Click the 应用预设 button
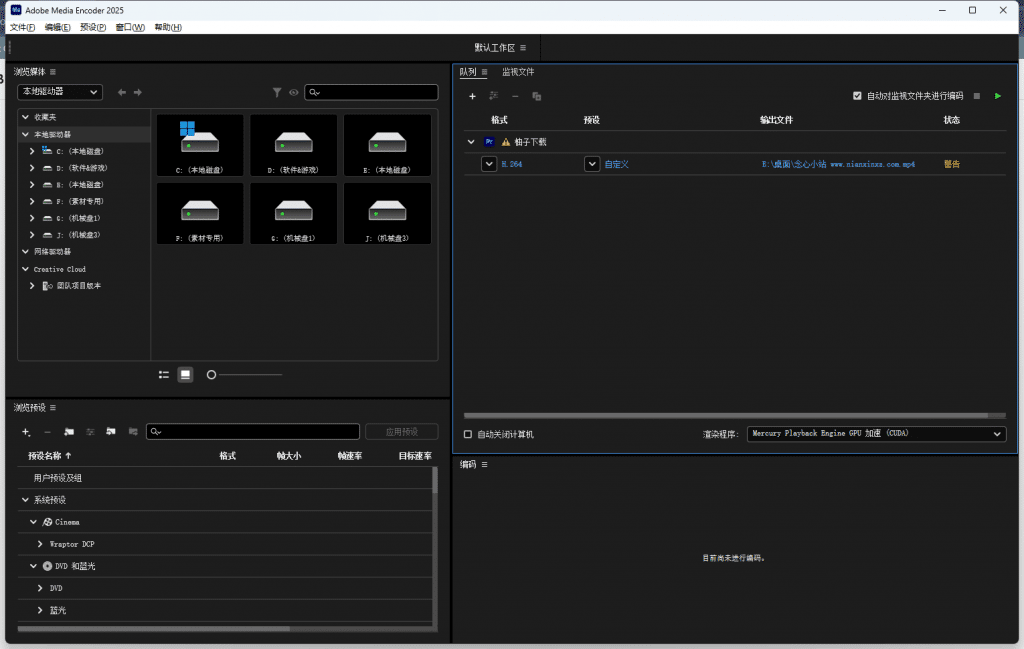 point(402,432)
